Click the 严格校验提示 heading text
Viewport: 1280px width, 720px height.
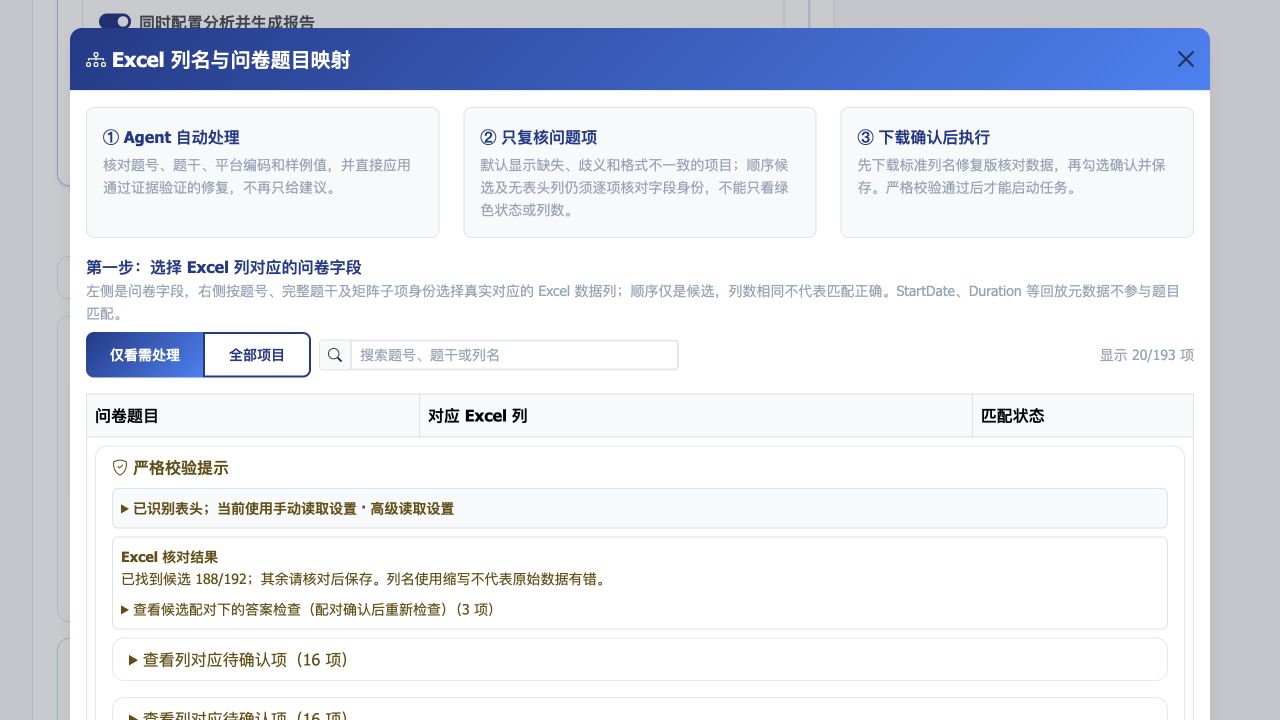180,468
